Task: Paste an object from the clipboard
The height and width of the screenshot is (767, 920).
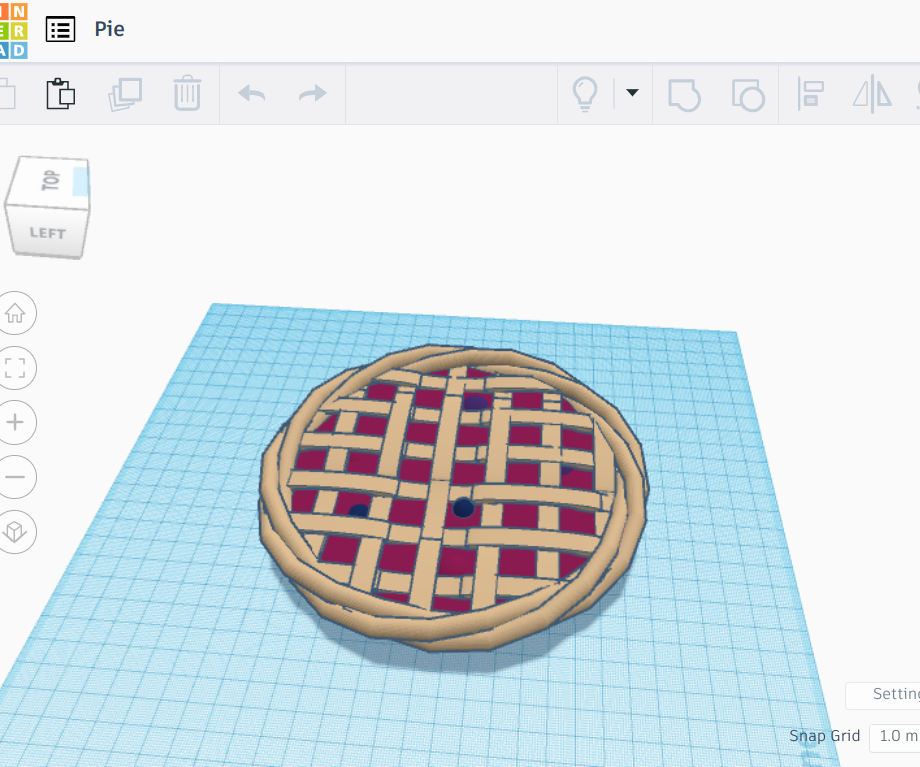Action: 61,93
